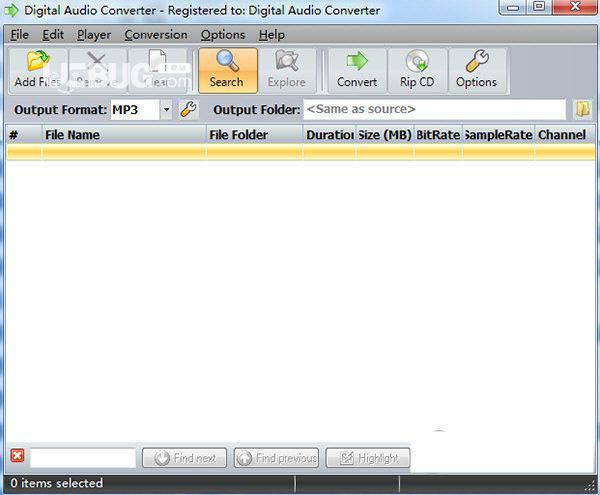Select the MP3 output format field
Image resolution: width=600 pixels, height=495 pixels.
tap(135, 110)
